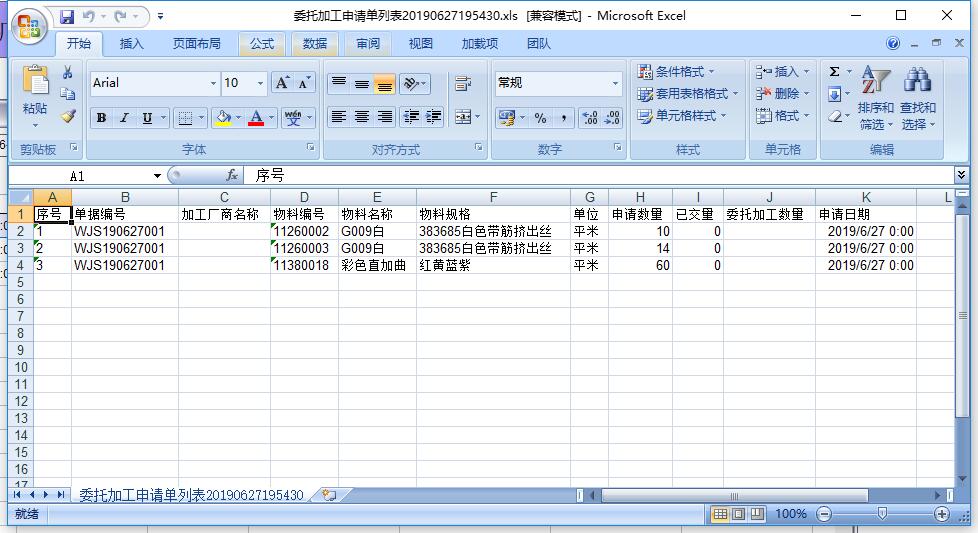Click the Save icon in quick access toolbar
The height and width of the screenshot is (533, 978).
tap(67, 16)
